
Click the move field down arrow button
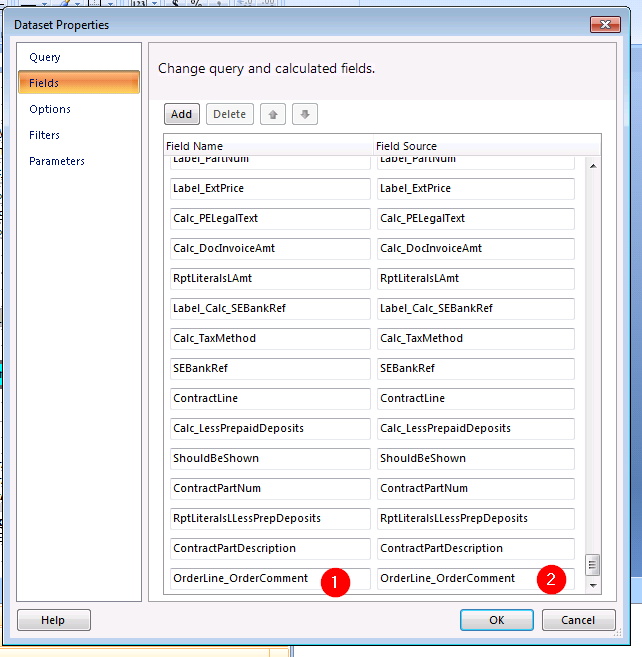(x=305, y=114)
